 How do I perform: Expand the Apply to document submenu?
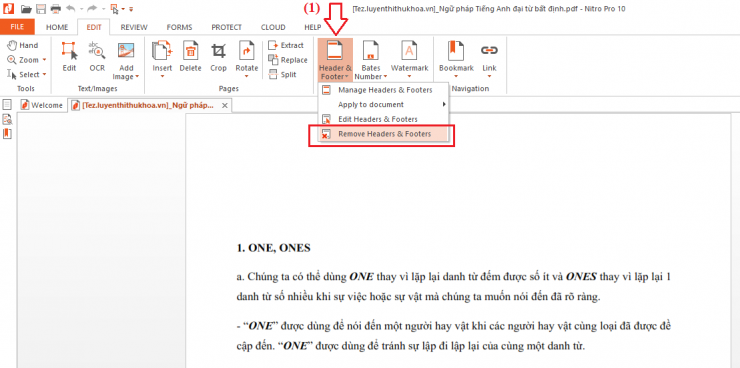click(384, 104)
